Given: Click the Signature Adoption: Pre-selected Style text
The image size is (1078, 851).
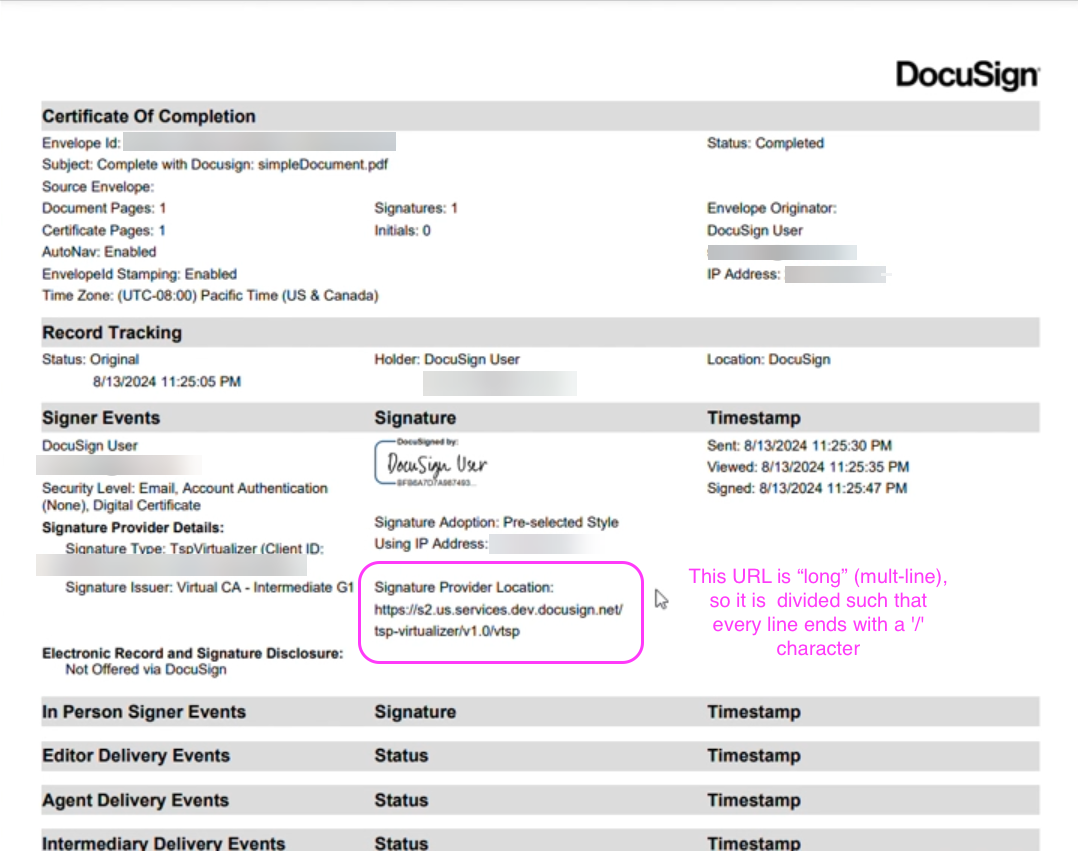Looking at the screenshot, I should point(496,522).
